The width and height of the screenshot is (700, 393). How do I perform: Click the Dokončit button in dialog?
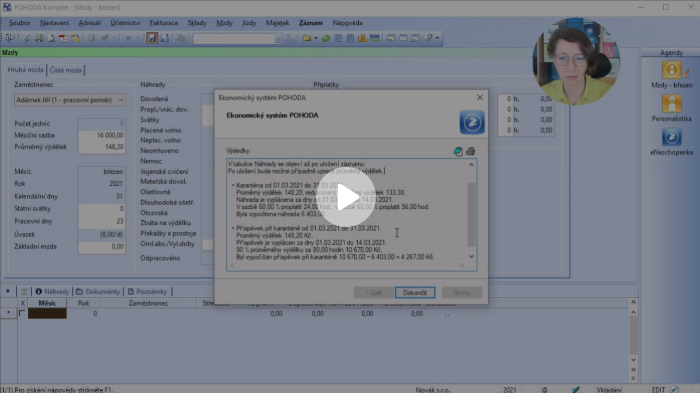415,293
